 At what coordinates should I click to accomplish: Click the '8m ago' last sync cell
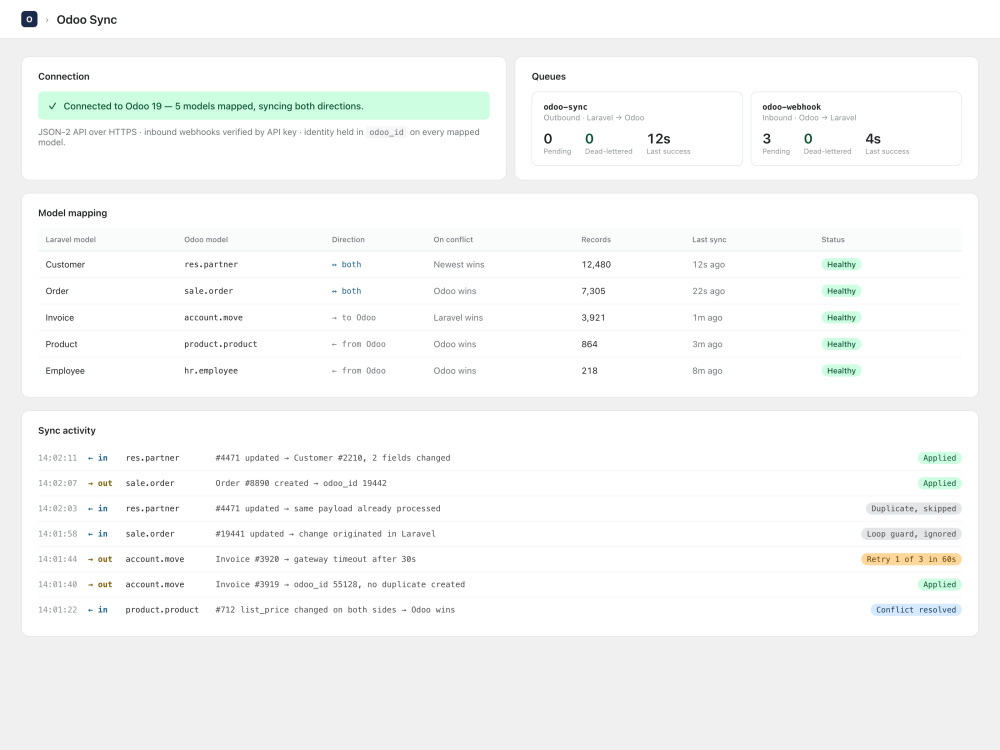707,371
